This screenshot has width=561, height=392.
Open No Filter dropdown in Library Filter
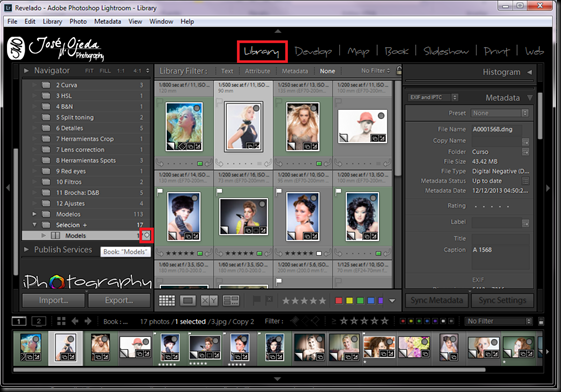pyautogui.click(x=375, y=71)
